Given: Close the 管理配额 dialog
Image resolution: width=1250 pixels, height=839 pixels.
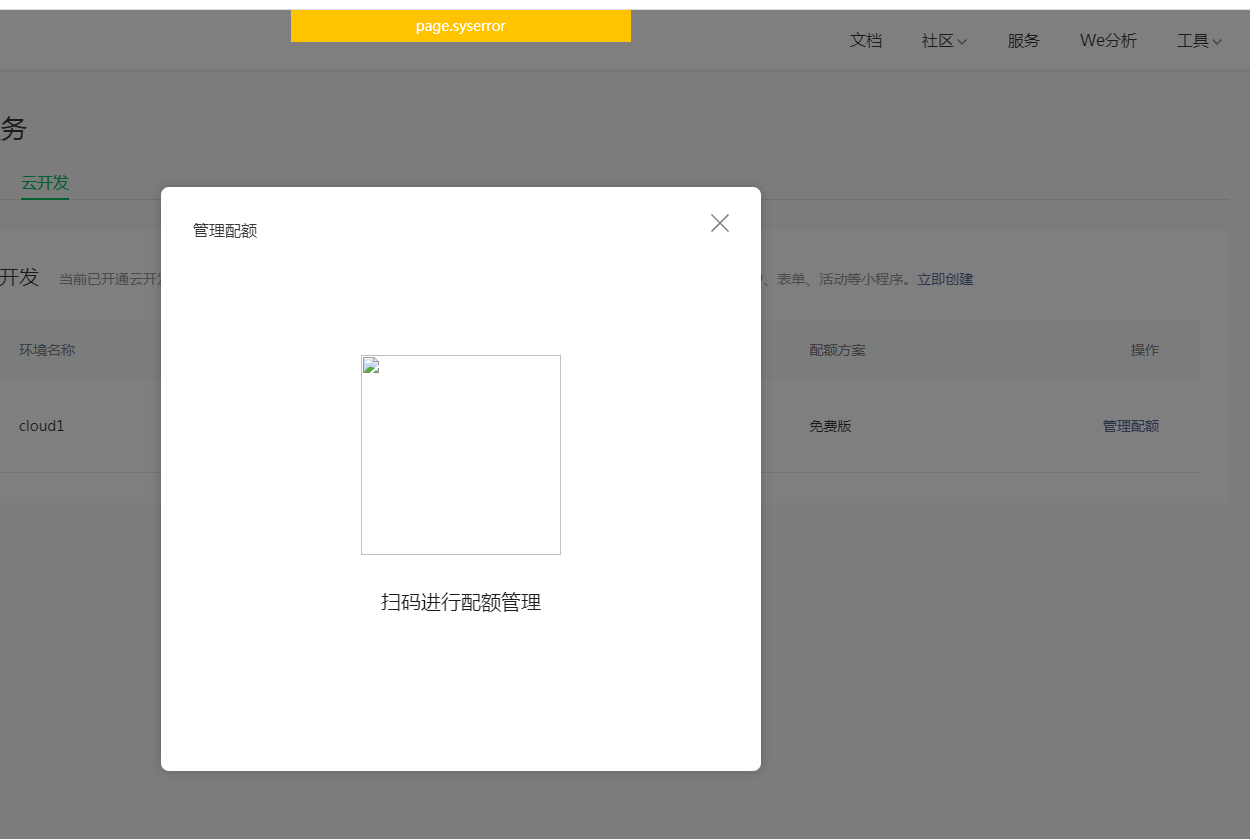Looking at the screenshot, I should pos(720,223).
